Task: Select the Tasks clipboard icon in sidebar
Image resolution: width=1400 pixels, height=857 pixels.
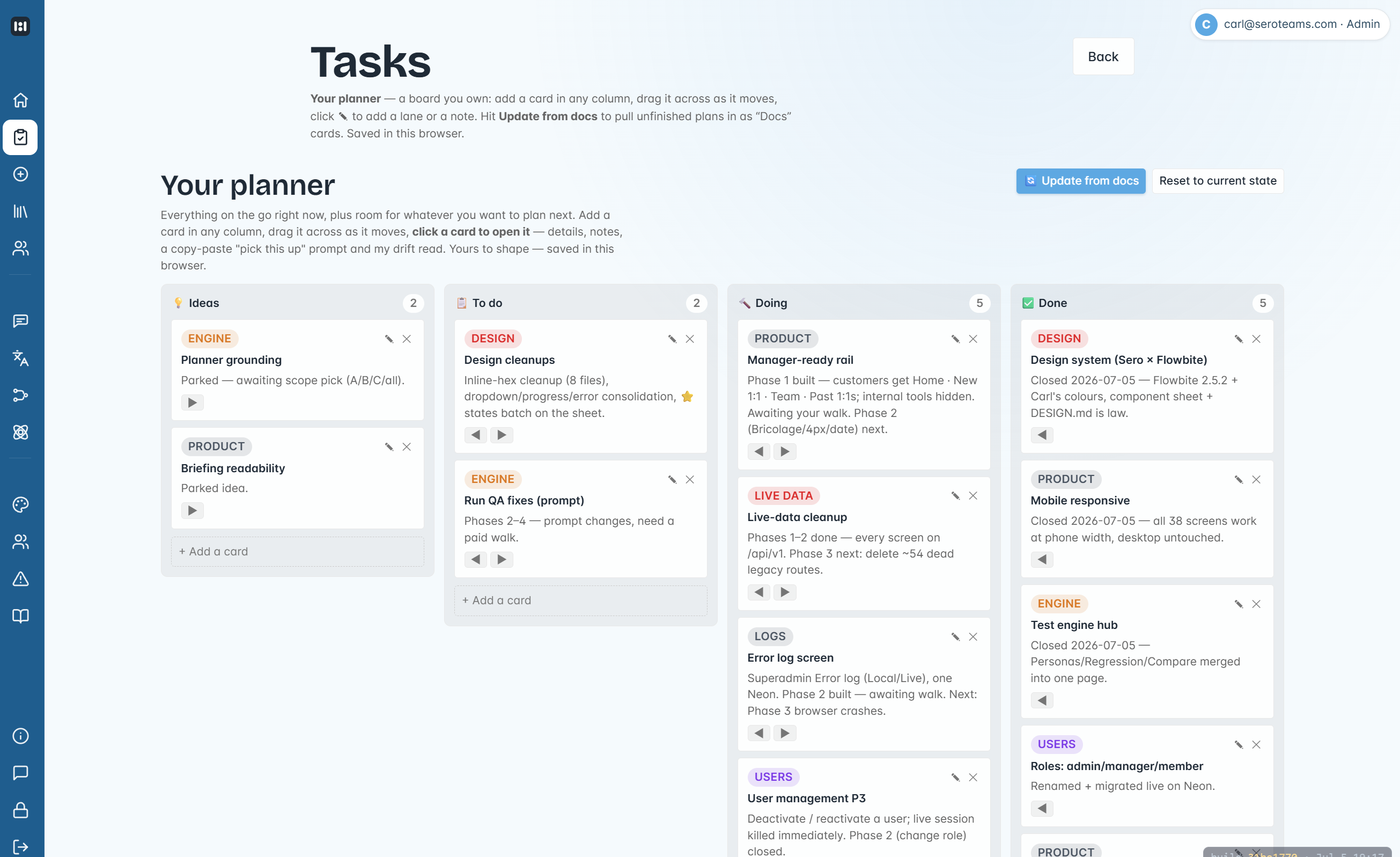Action: pos(20,137)
